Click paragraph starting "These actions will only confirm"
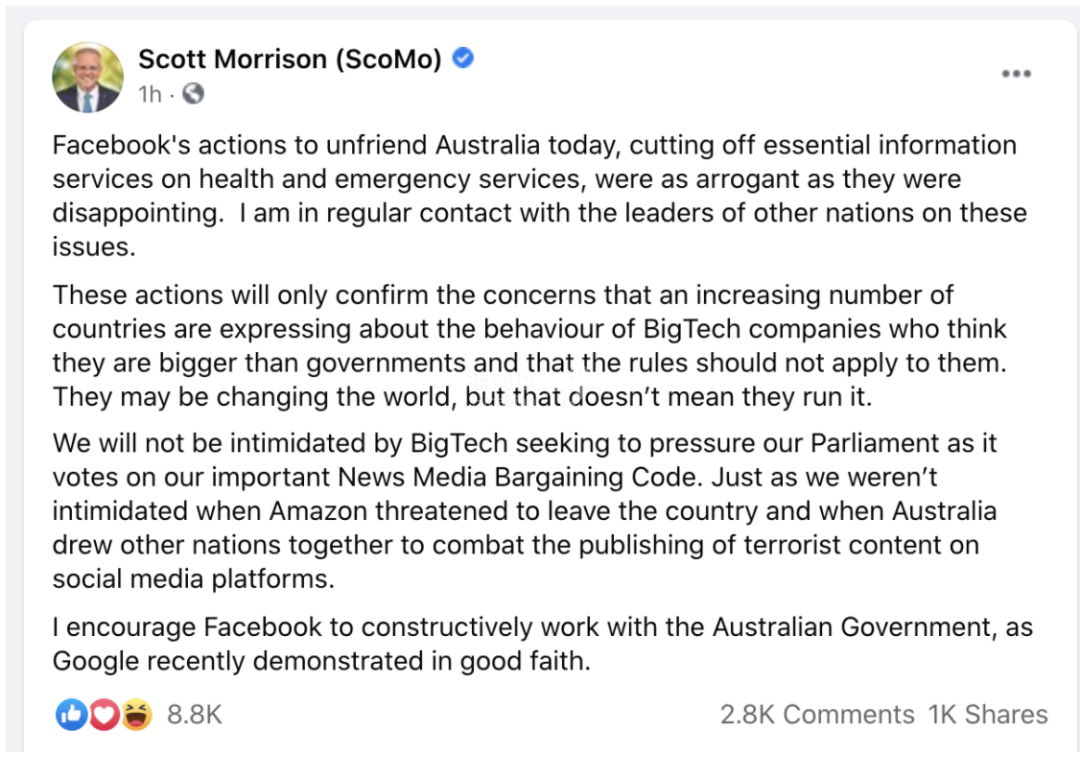The image size is (1080, 777). [530, 346]
